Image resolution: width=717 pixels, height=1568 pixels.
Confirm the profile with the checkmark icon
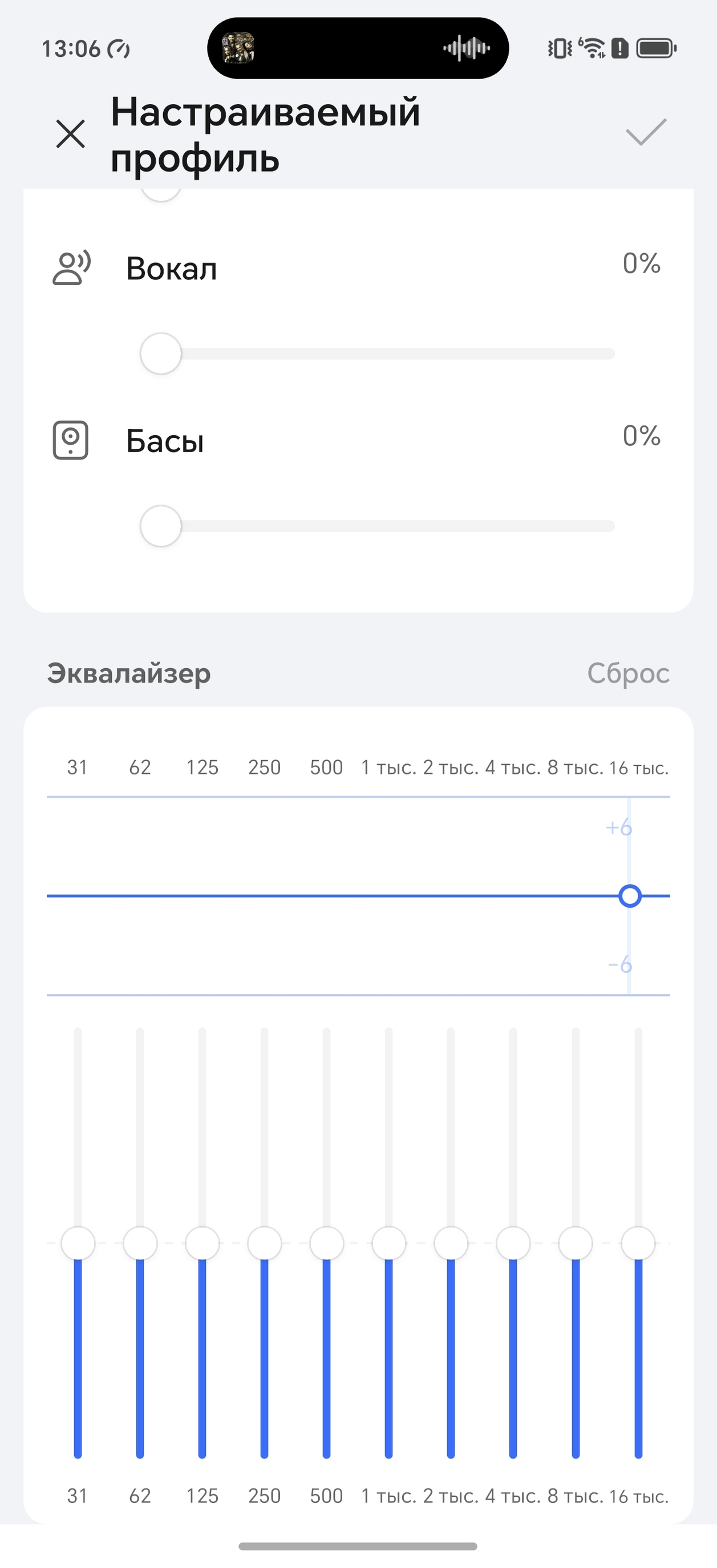click(646, 132)
